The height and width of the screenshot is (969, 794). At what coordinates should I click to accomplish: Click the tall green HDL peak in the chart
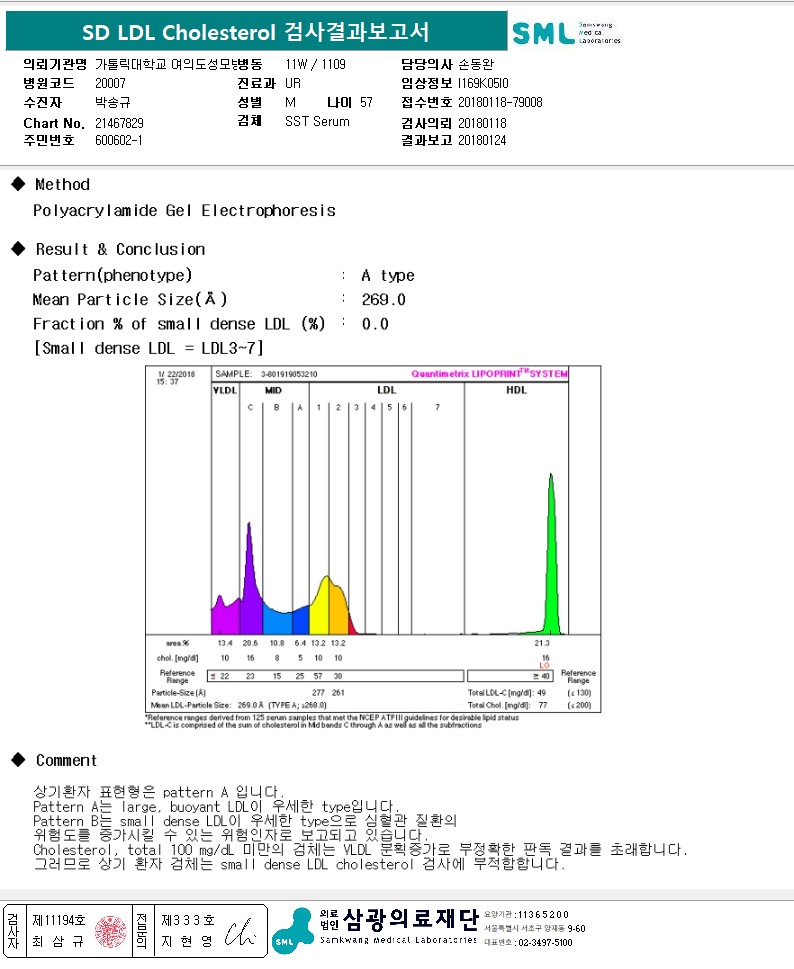tap(551, 554)
